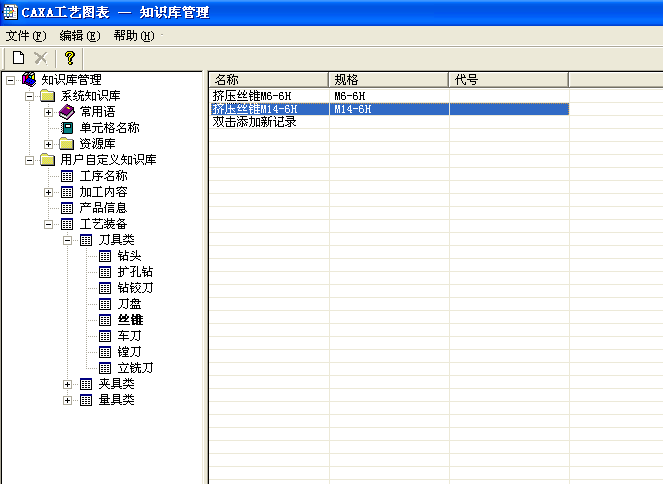Click the table icon beside 钻铰刀
Image resolution: width=663 pixels, height=484 pixels.
point(105,288)
